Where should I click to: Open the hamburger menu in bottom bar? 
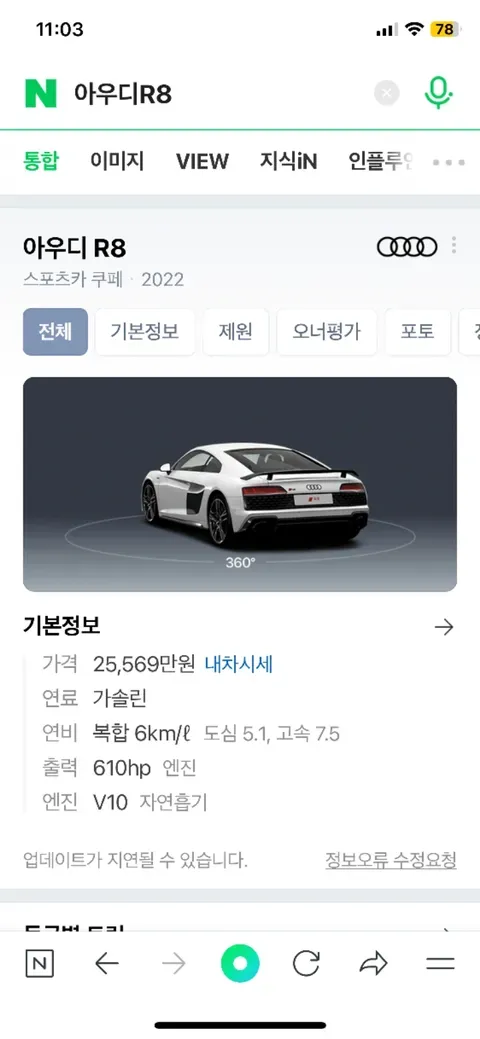(x=440, y=964)
